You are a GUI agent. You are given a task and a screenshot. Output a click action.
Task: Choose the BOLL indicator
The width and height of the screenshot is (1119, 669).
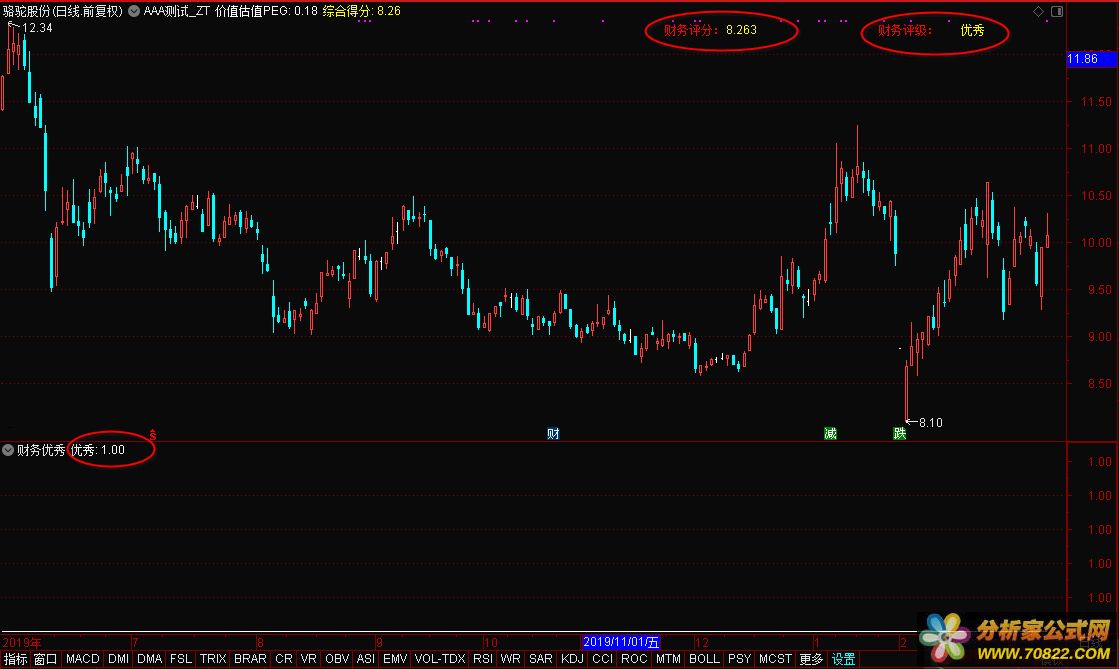704,659
